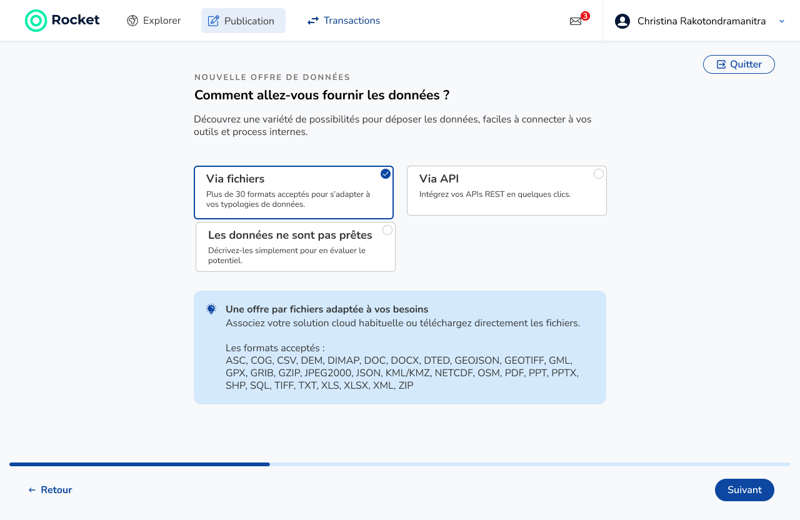Click the lightbulb tip icon

click(211, 309)
